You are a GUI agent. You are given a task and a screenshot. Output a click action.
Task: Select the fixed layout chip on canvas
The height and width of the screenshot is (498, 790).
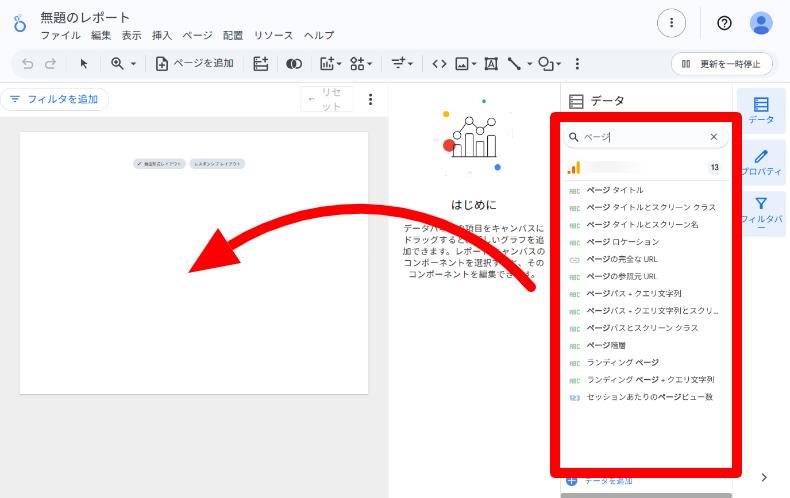(159, 164)
